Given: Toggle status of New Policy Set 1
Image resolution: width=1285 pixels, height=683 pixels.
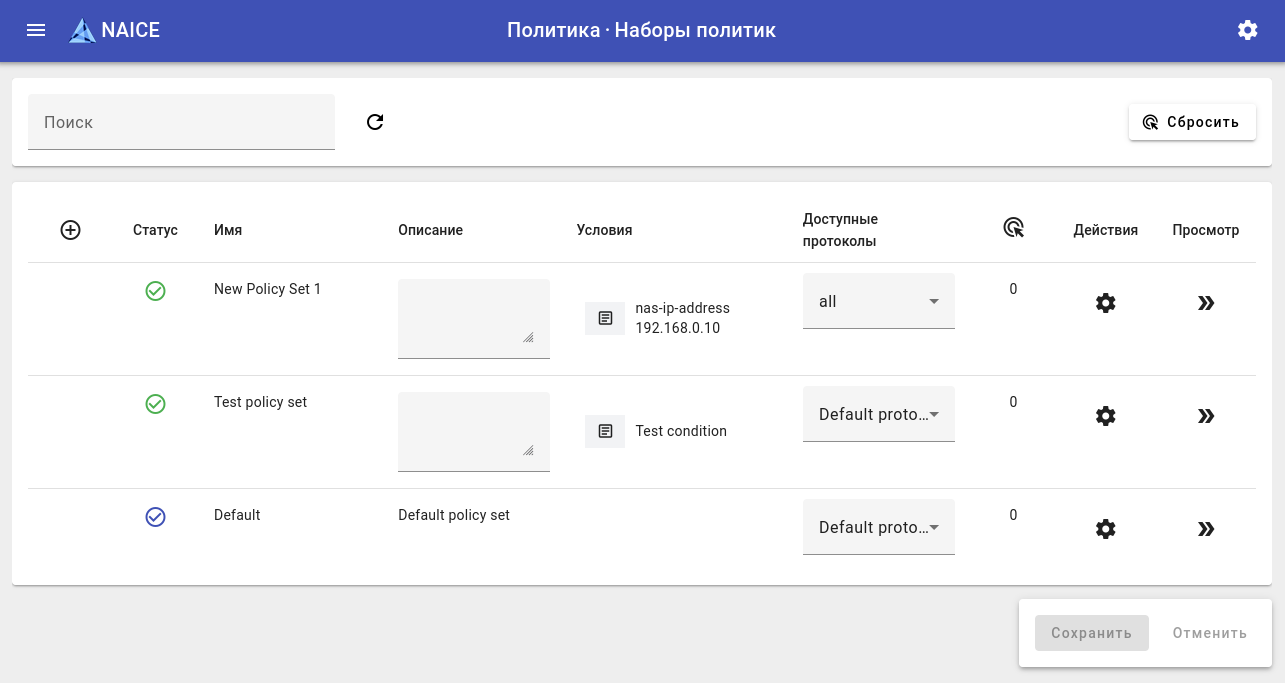Looking at the screenshot, I should (x=155, y=291).
